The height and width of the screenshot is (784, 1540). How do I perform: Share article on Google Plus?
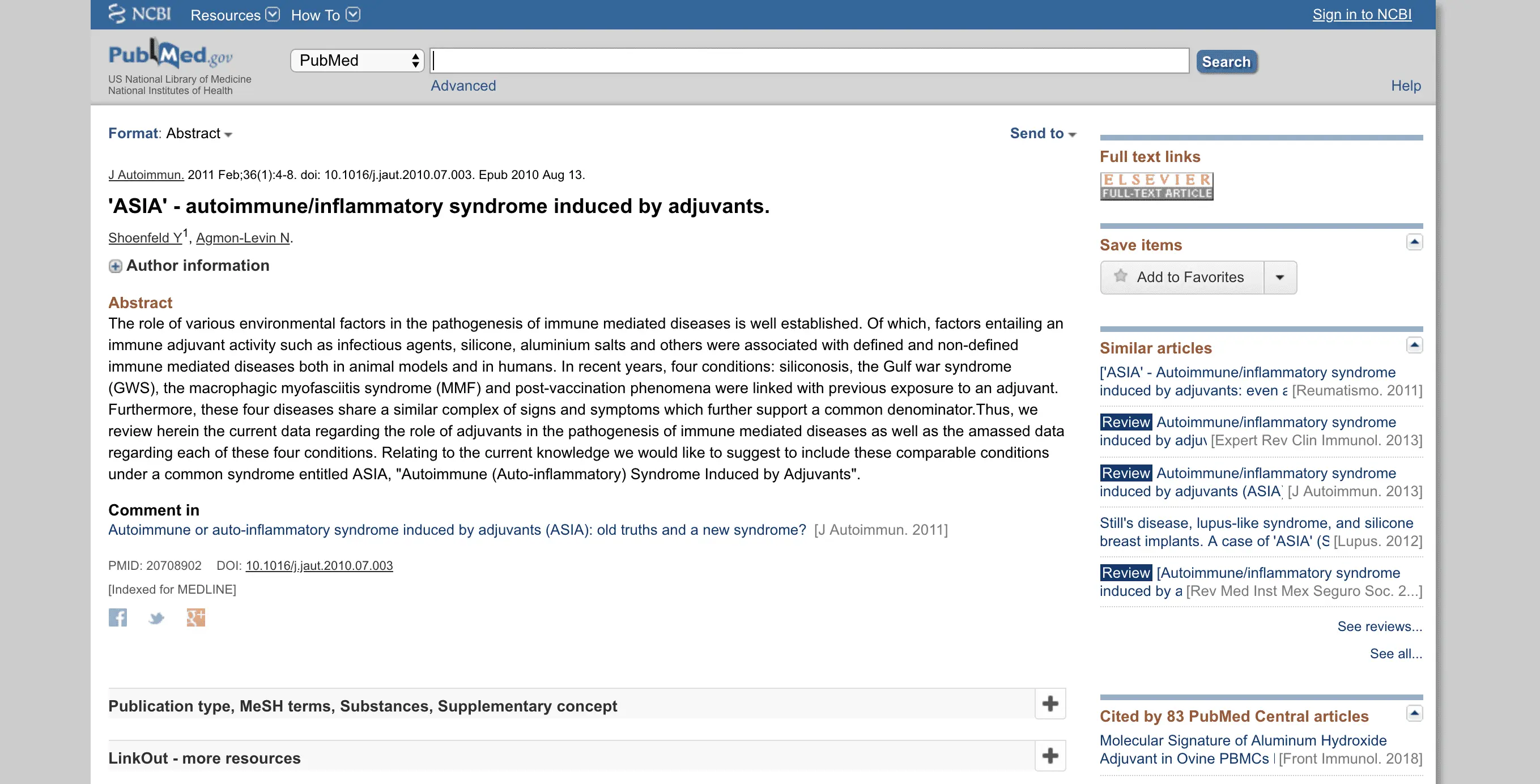coord(195,617)
